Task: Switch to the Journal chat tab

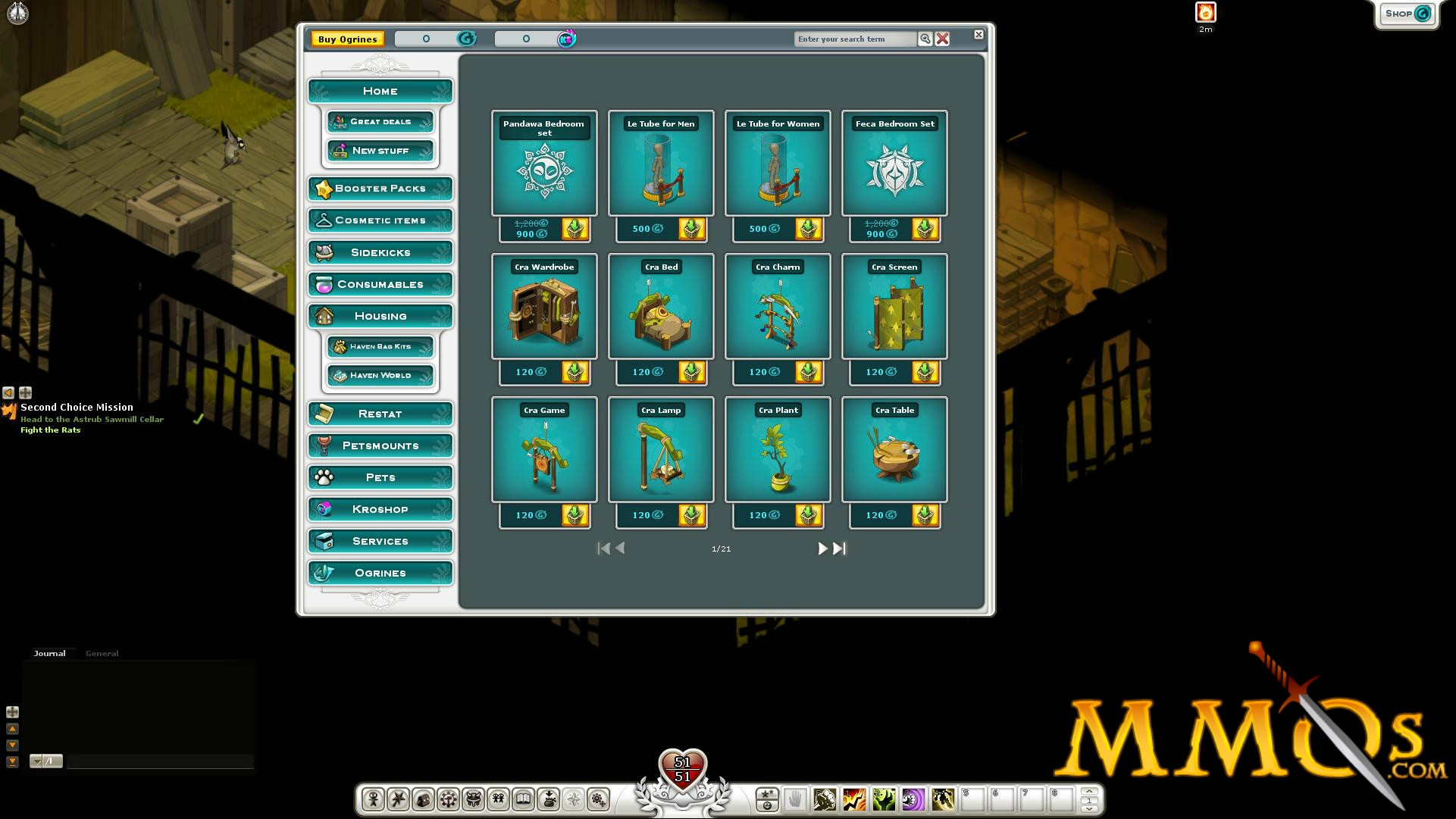Action: click(x=49, y=653)
